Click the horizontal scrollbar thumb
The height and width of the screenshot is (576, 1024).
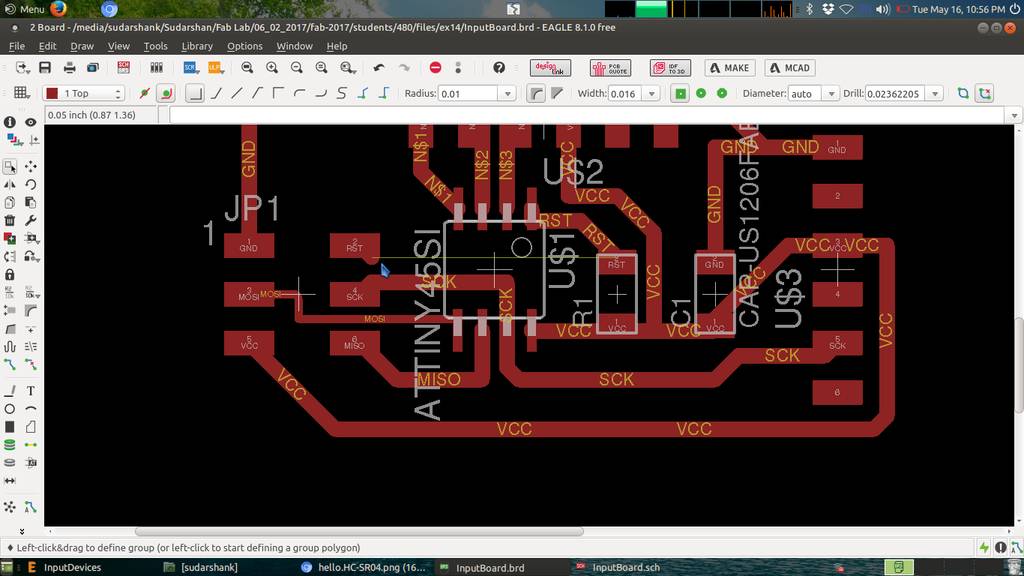tap(359, 532)
